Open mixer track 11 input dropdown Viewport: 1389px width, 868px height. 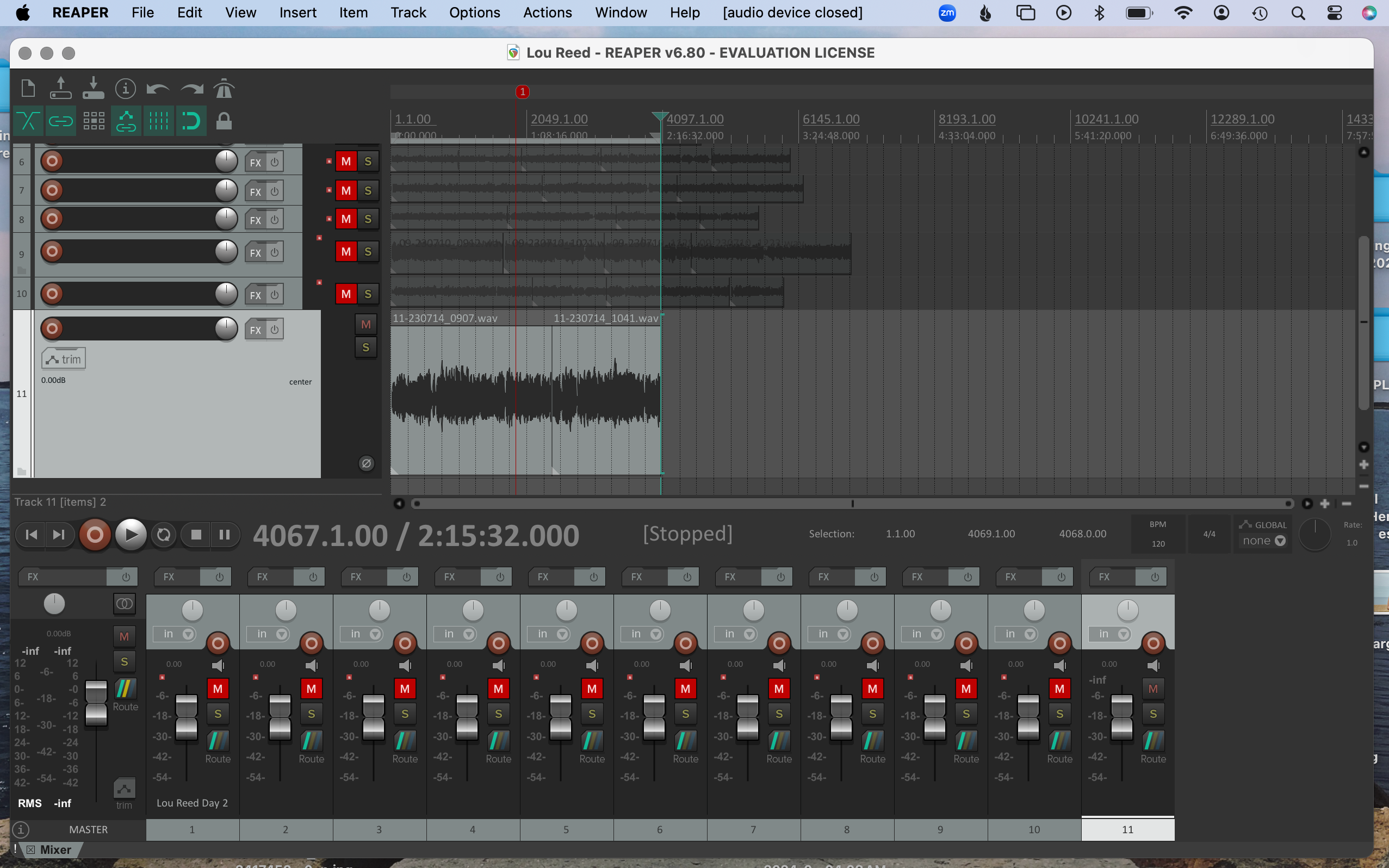pos(1111,634)
